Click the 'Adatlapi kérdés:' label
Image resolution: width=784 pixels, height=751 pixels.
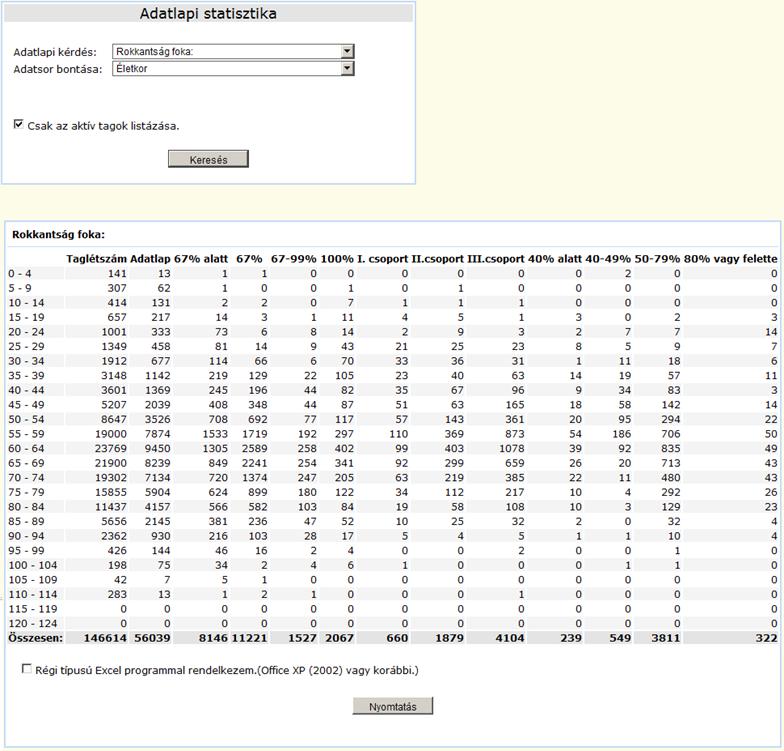pyautogui.click(x=55, y=52)
